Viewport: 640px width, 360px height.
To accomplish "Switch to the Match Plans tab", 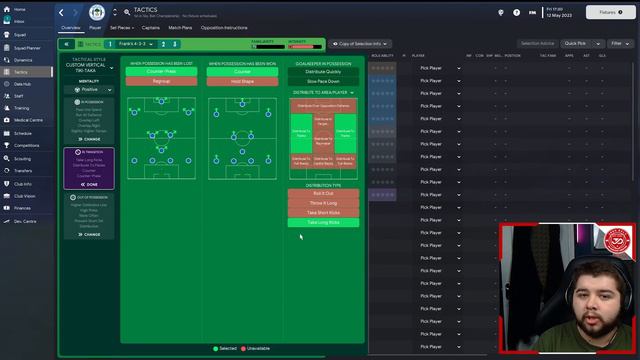I will point(180,28).
